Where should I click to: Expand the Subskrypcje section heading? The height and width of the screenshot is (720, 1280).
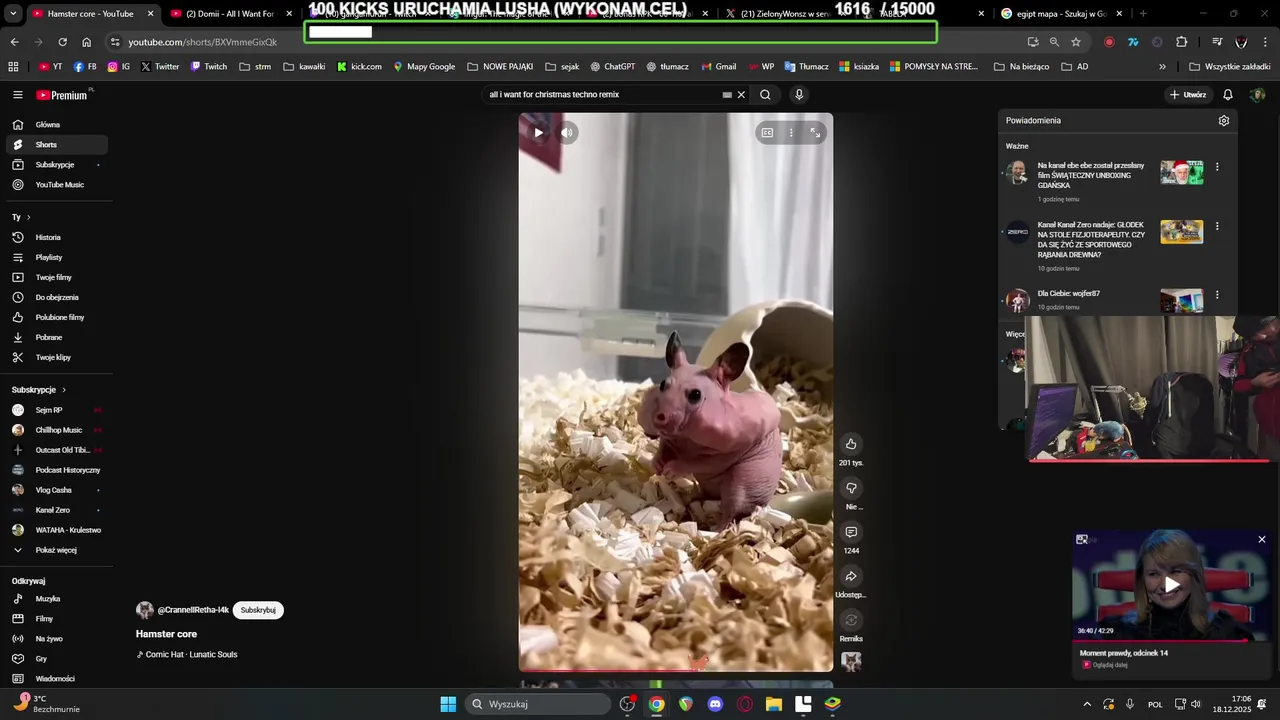(x=39, y=390)
